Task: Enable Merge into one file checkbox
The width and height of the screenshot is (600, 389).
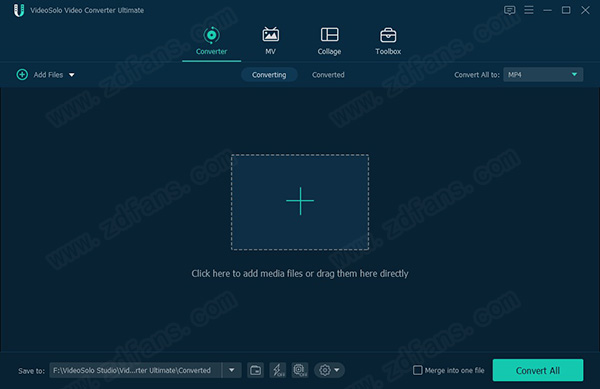Action: click(417, 370)
